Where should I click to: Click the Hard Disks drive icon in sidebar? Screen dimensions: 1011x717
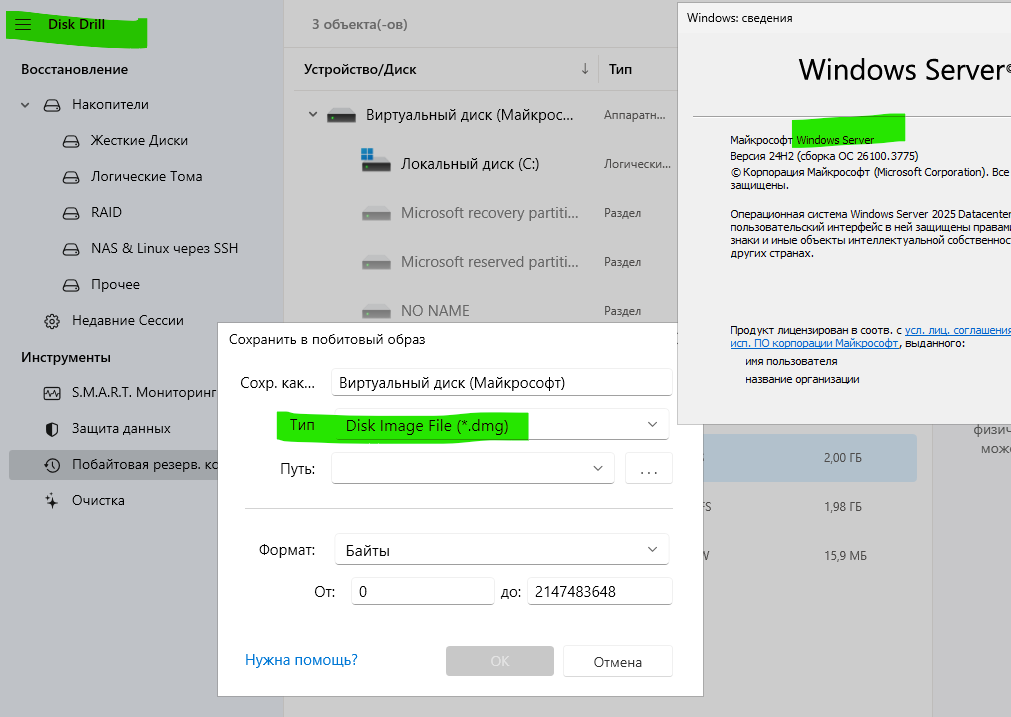point(71,141)
